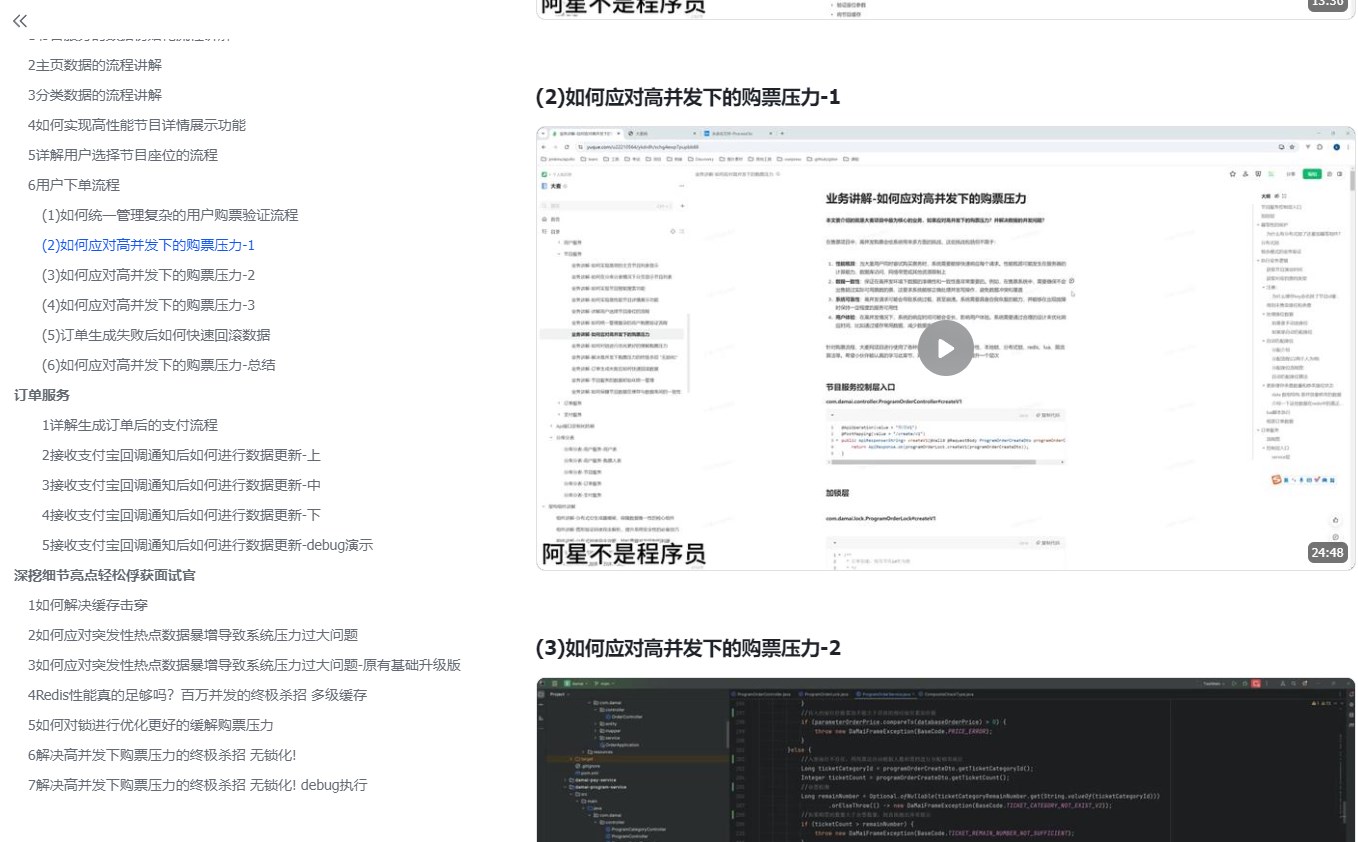The image size is (1358, 842).
Task: Go to (3)如何应对高并发下的购票压力-2 in sidebar
Action: coord(149,275)
